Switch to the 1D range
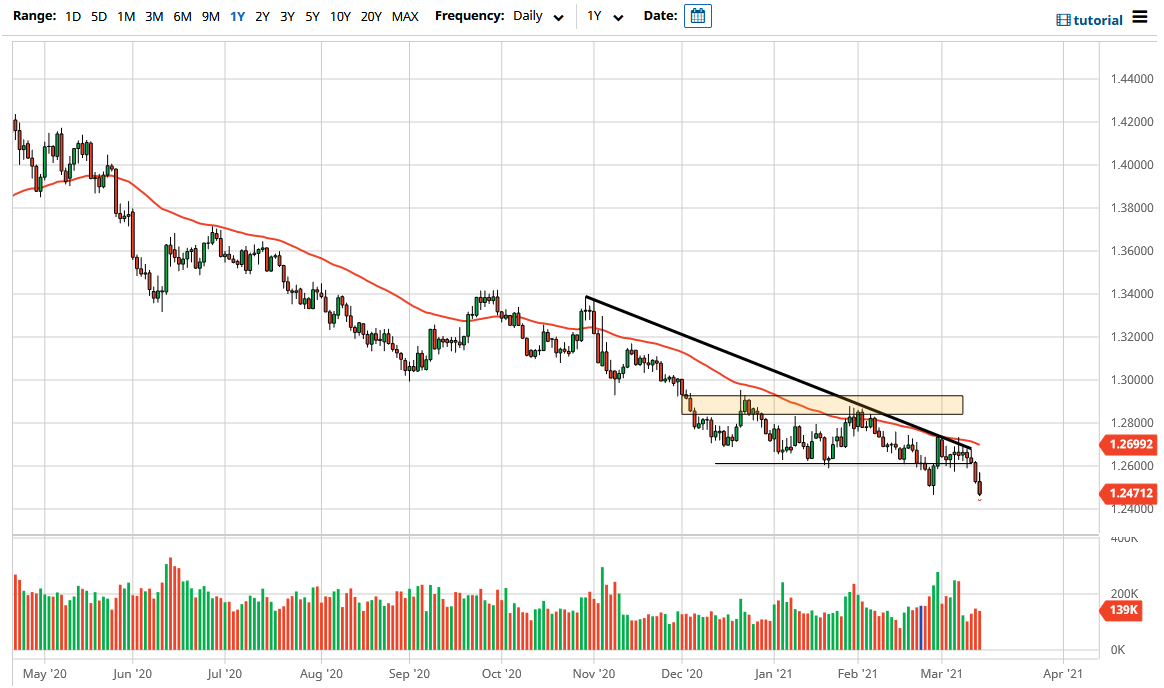 pos(72,17)
